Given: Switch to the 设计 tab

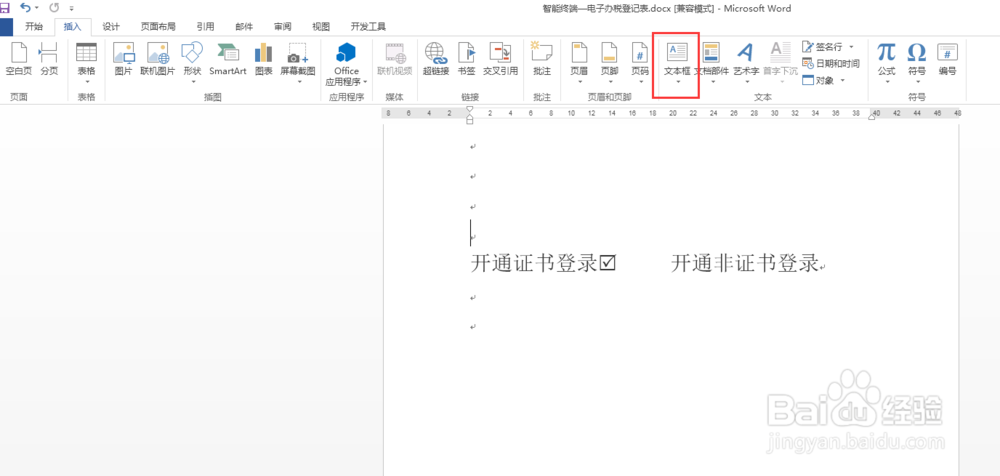Looking at the screenshot, I should [111, 27].
